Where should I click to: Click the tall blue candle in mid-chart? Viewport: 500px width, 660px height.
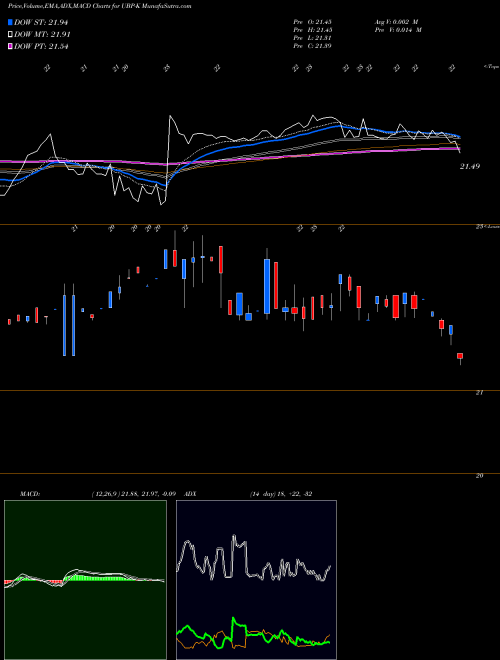pos(267,286)
